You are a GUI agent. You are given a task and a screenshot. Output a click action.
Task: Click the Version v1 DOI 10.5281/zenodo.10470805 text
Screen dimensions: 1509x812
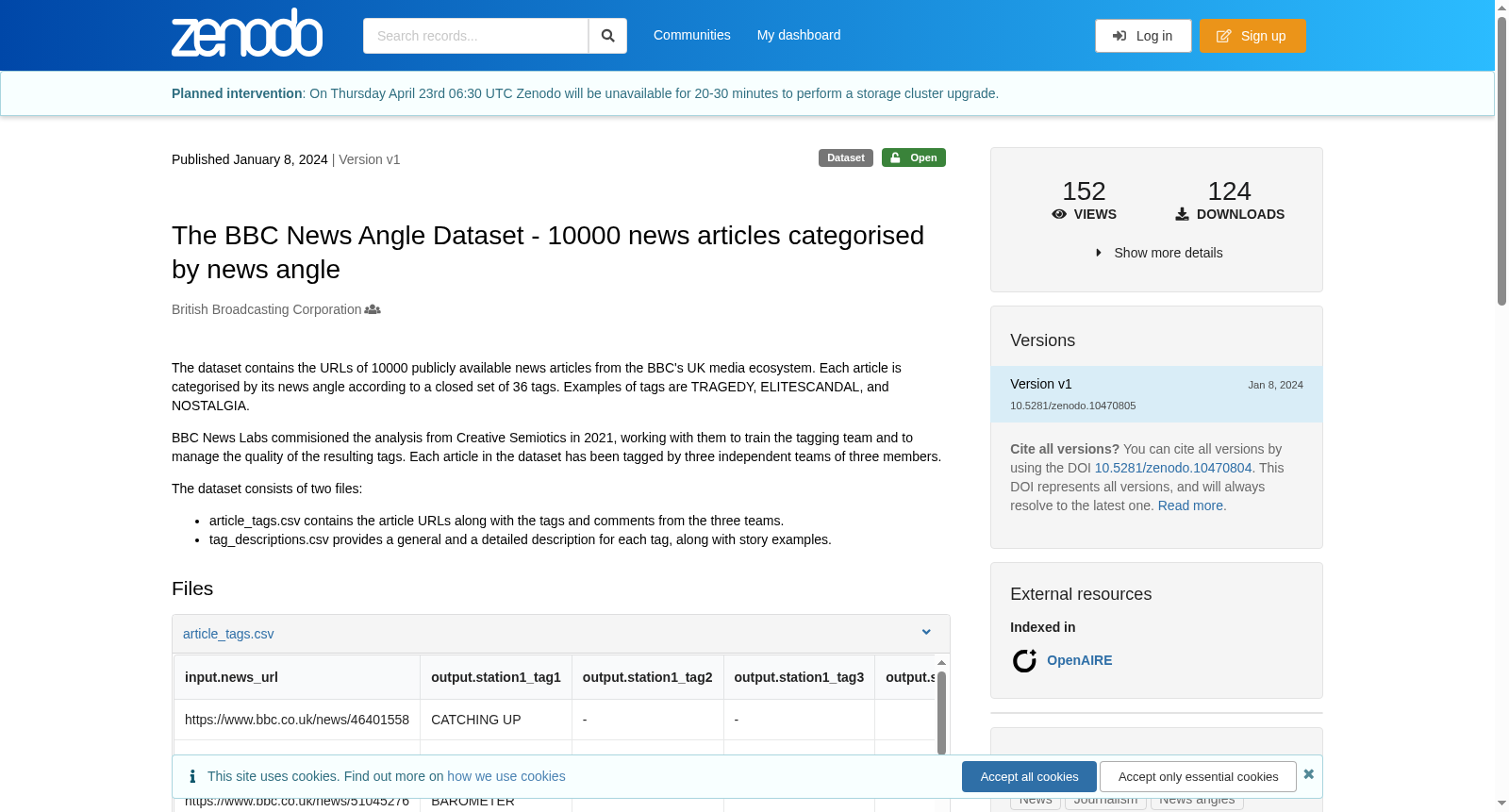click(1072, 406)
